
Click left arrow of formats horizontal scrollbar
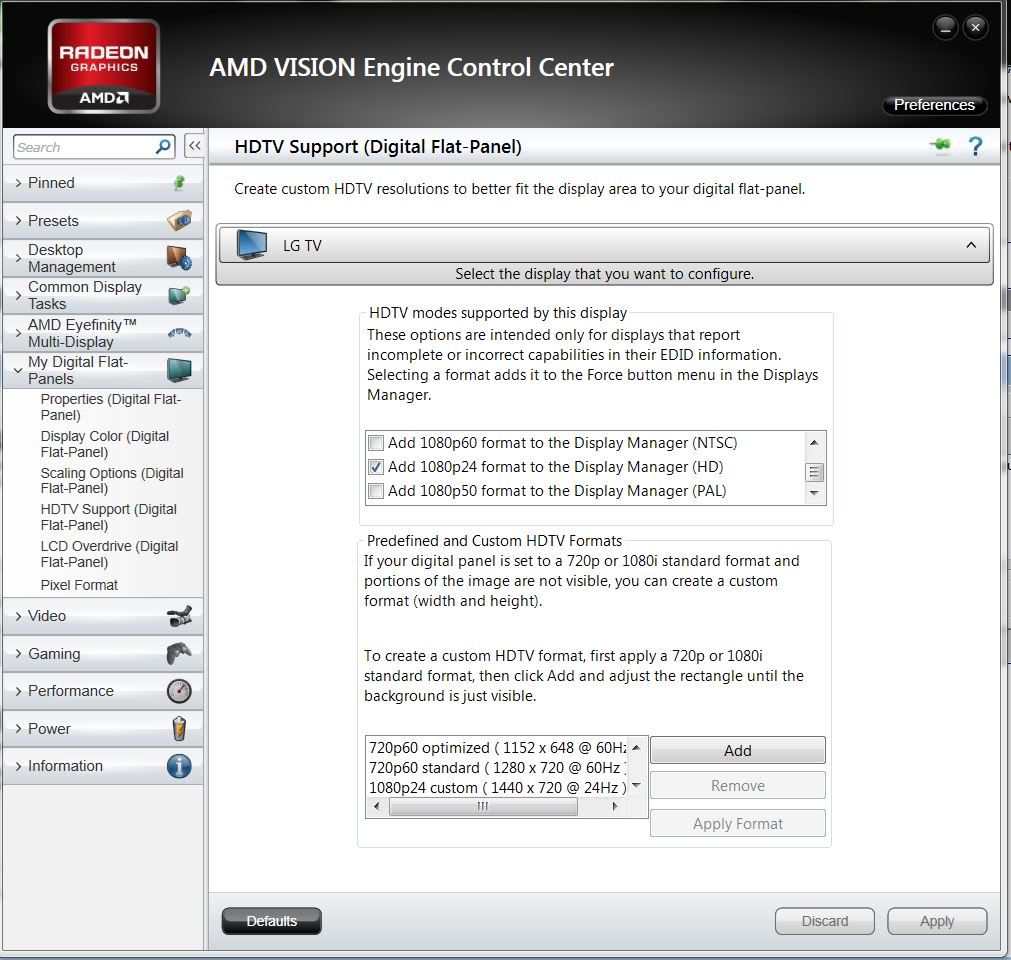point(377,806)
